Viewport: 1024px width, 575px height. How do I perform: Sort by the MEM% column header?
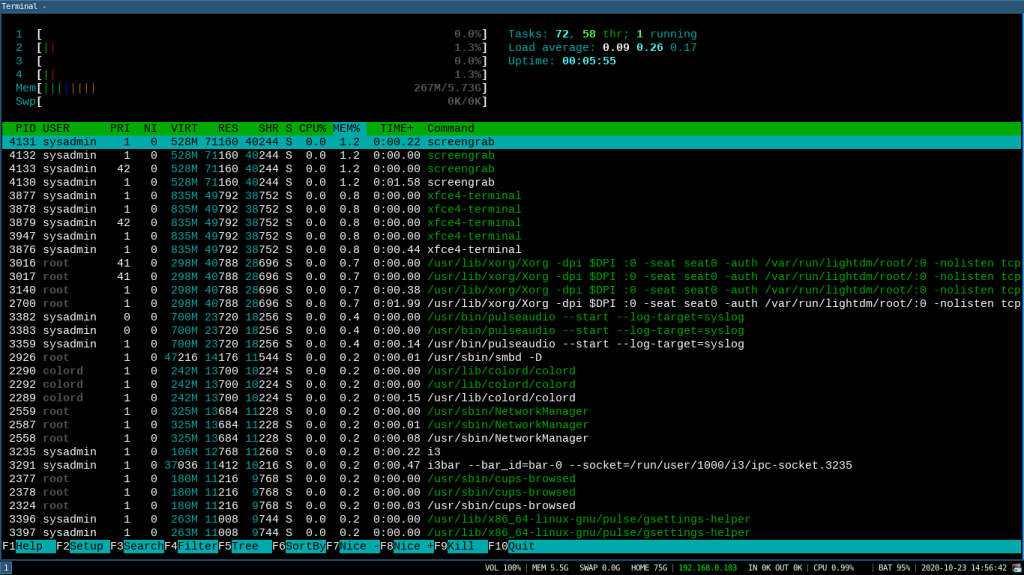pyautogui.click(x=346, y=129)
